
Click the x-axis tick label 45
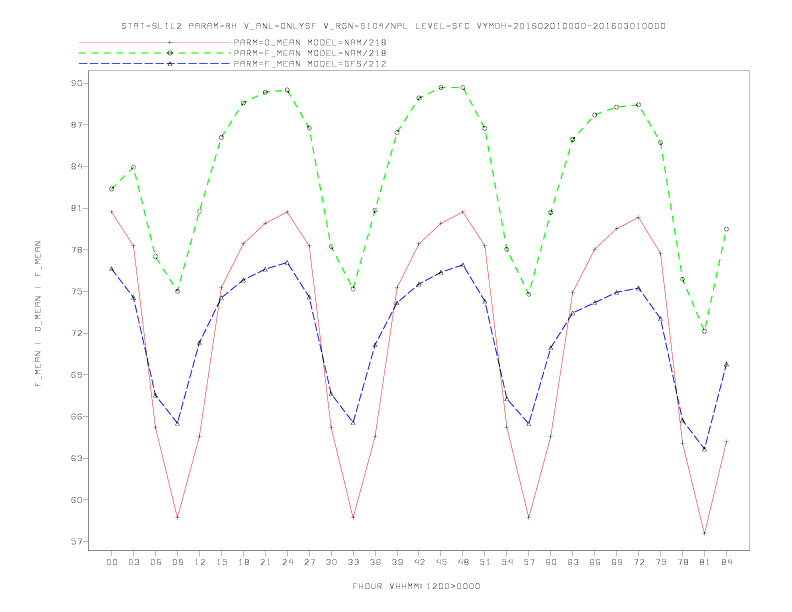441,562
